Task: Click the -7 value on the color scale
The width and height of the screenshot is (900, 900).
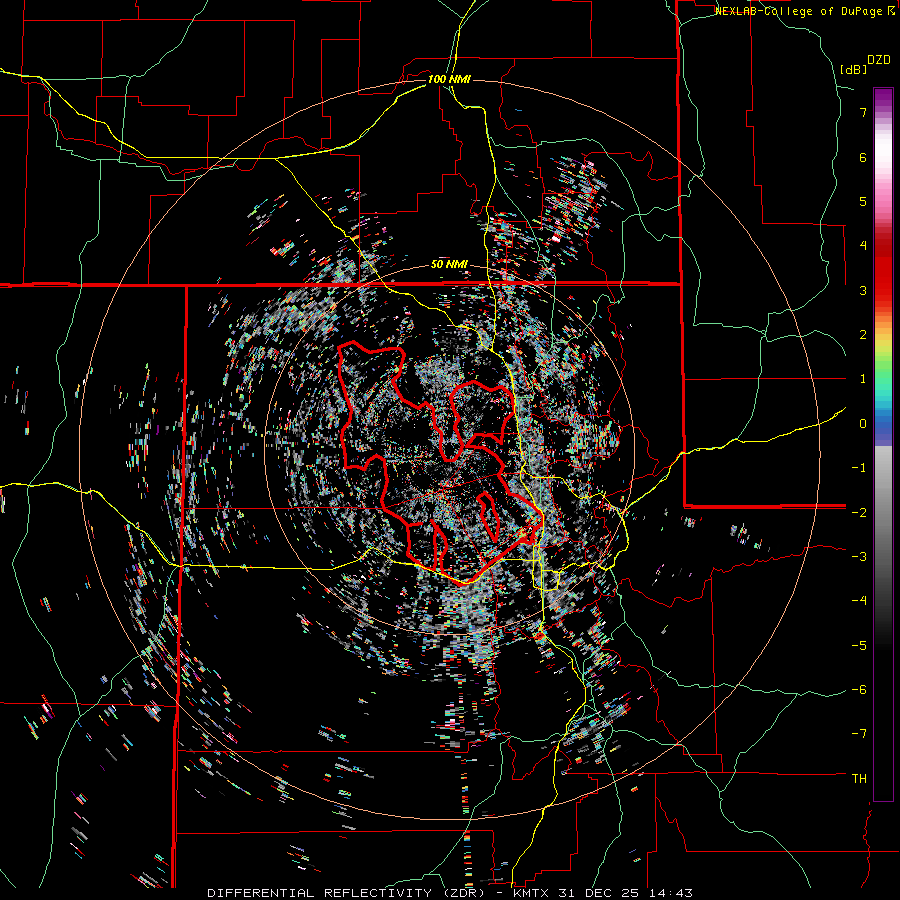Action: (x=859, y=734)
